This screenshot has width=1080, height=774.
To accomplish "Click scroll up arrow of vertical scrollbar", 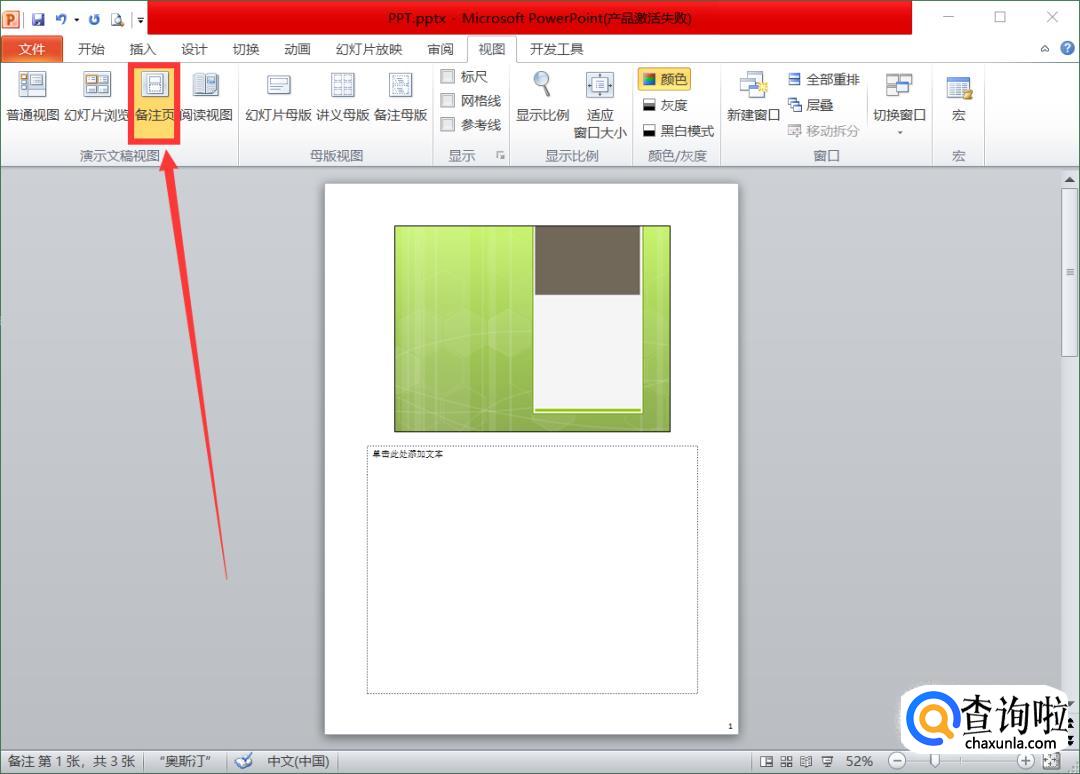I will (1069, 179).
